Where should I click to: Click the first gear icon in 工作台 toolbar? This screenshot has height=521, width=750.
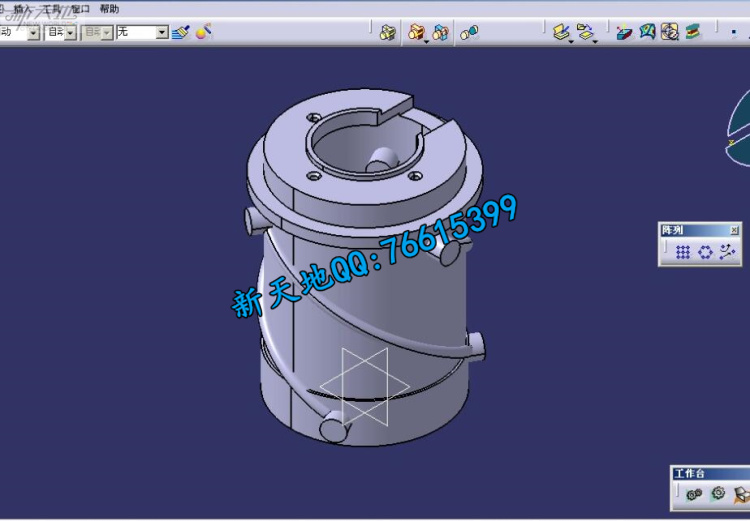click(x=694, y=494)
